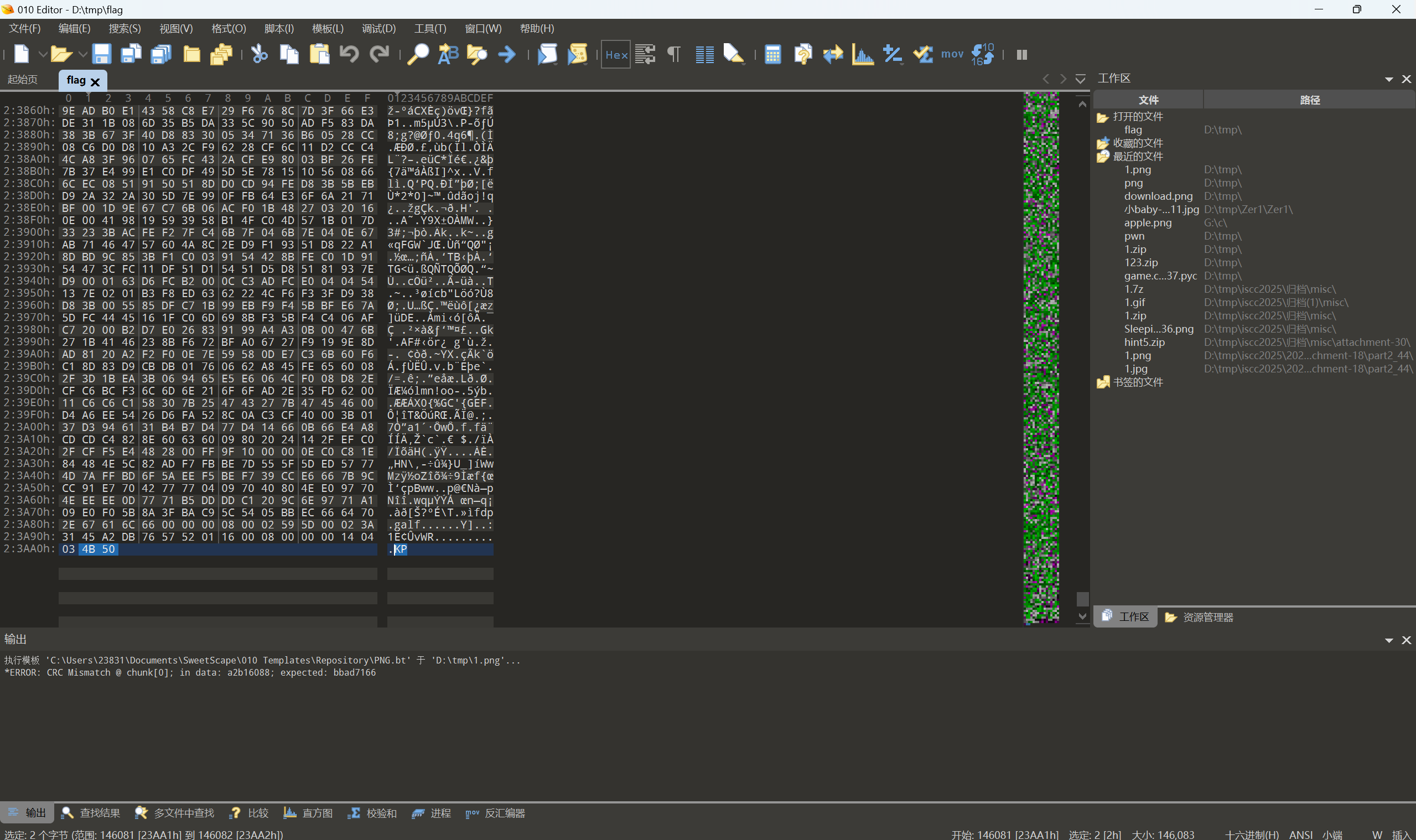Click the Checksum checkmark icon in toolbar

click(x=922, y=54)
